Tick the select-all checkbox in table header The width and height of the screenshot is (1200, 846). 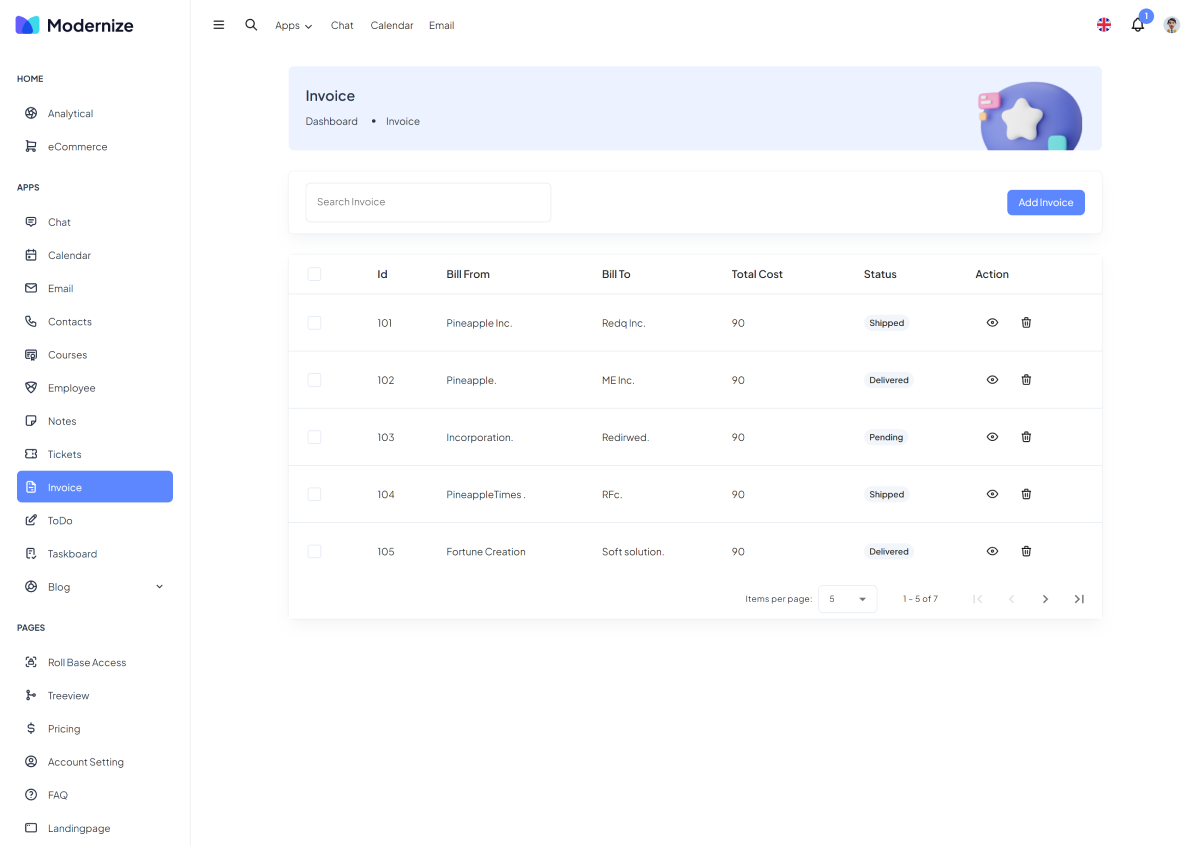314,274
